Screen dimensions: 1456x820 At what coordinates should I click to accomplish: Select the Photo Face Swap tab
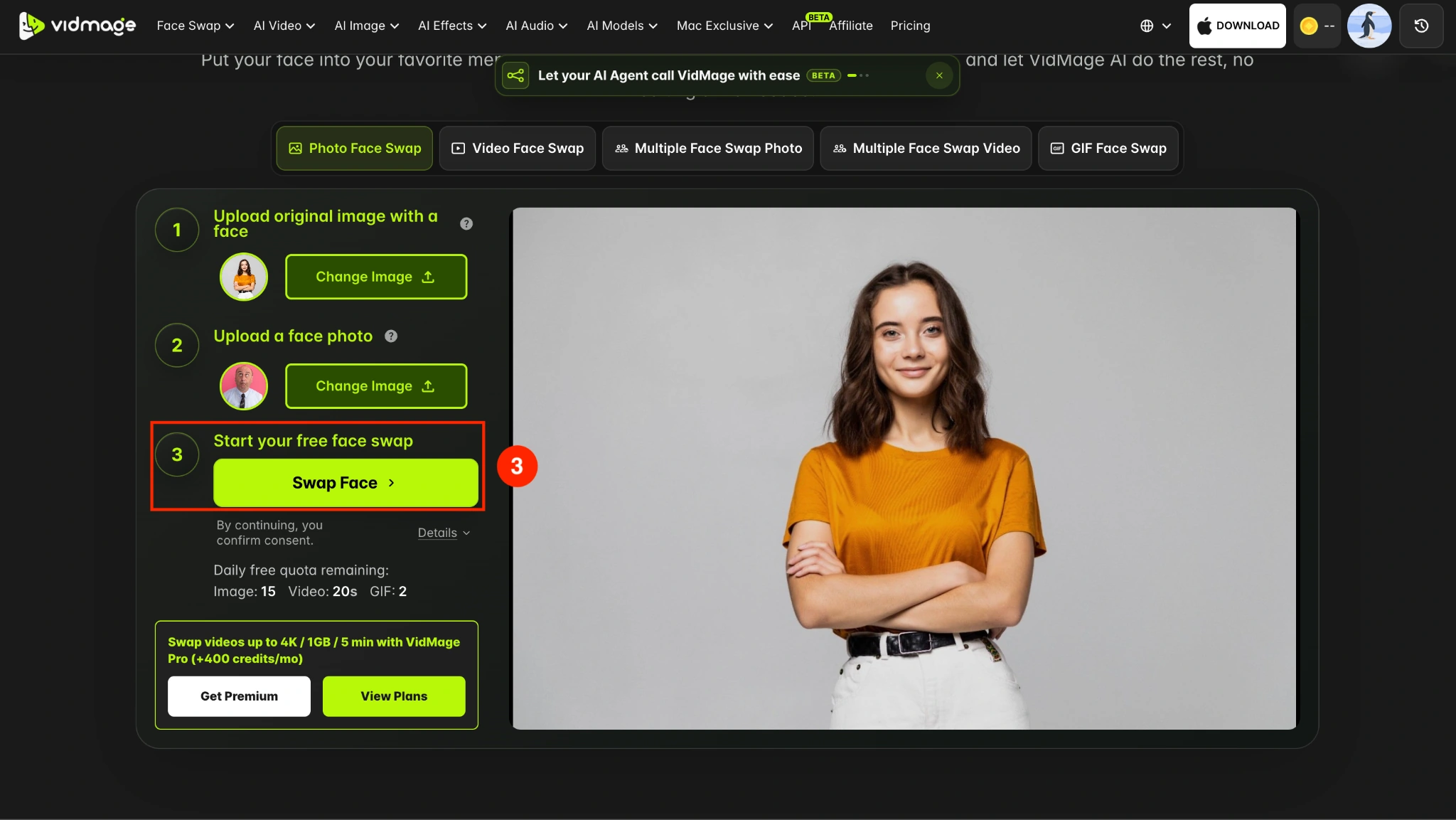tap(354, 148)
